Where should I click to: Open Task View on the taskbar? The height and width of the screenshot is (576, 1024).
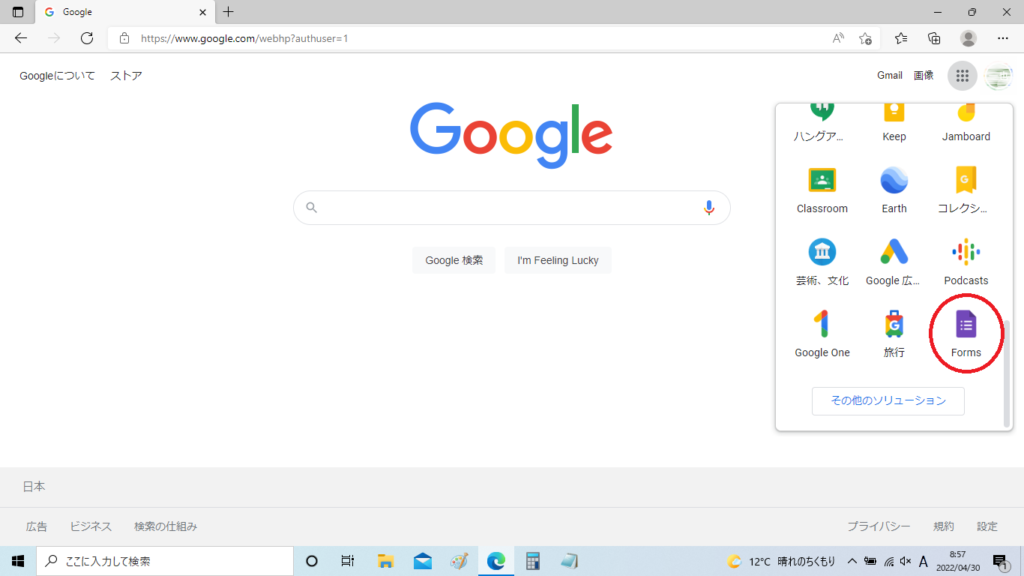click(347, 561)
